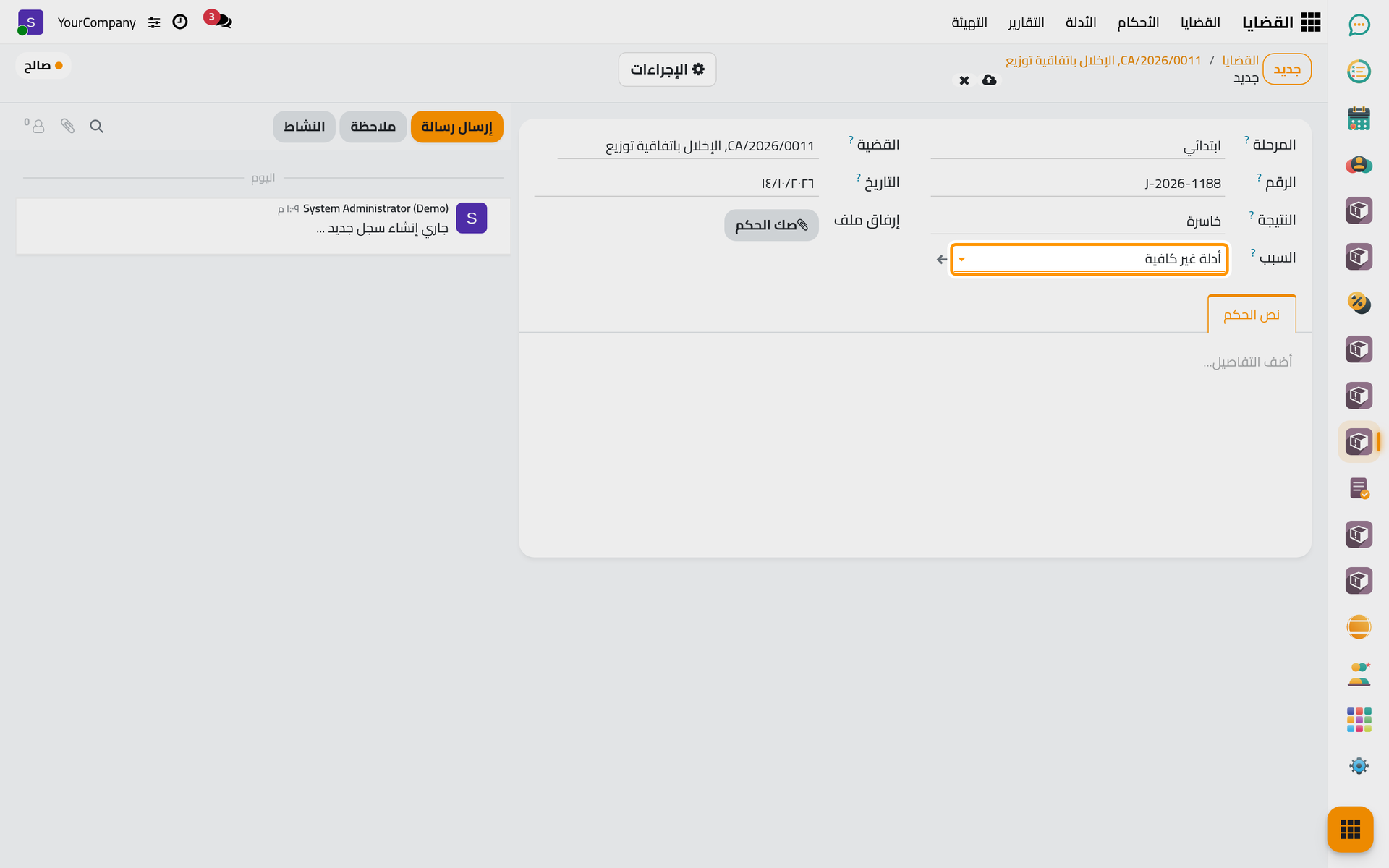
Task: Click the الرقم field J-2026-1188
Action: (1077, 183)
